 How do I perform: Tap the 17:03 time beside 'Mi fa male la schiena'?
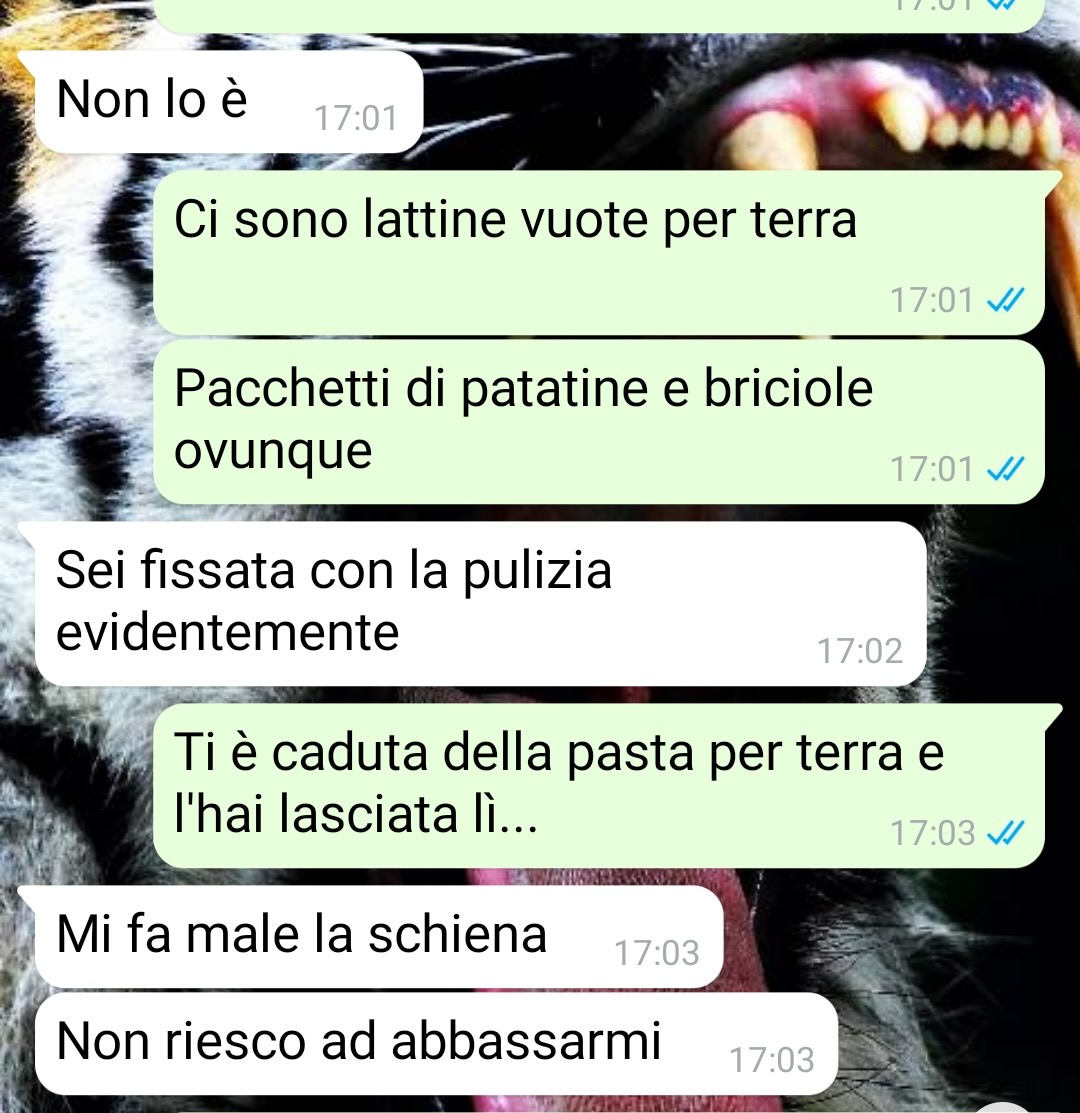(x=657, y=953)
